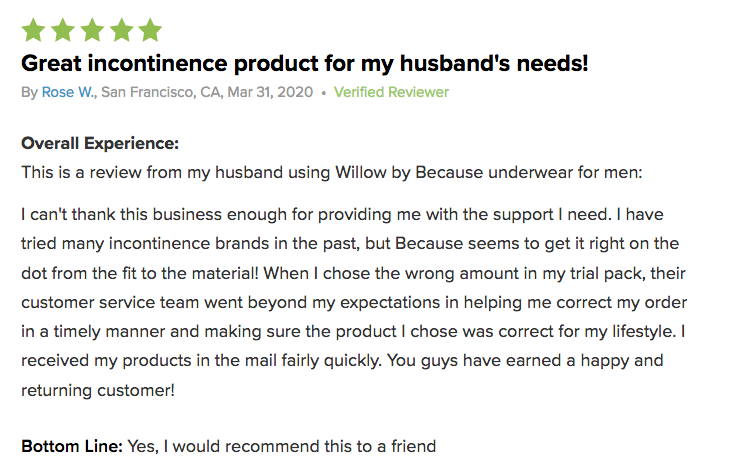
Task: Click the word 'By' before reviewer name
Action: click(29, 93)
